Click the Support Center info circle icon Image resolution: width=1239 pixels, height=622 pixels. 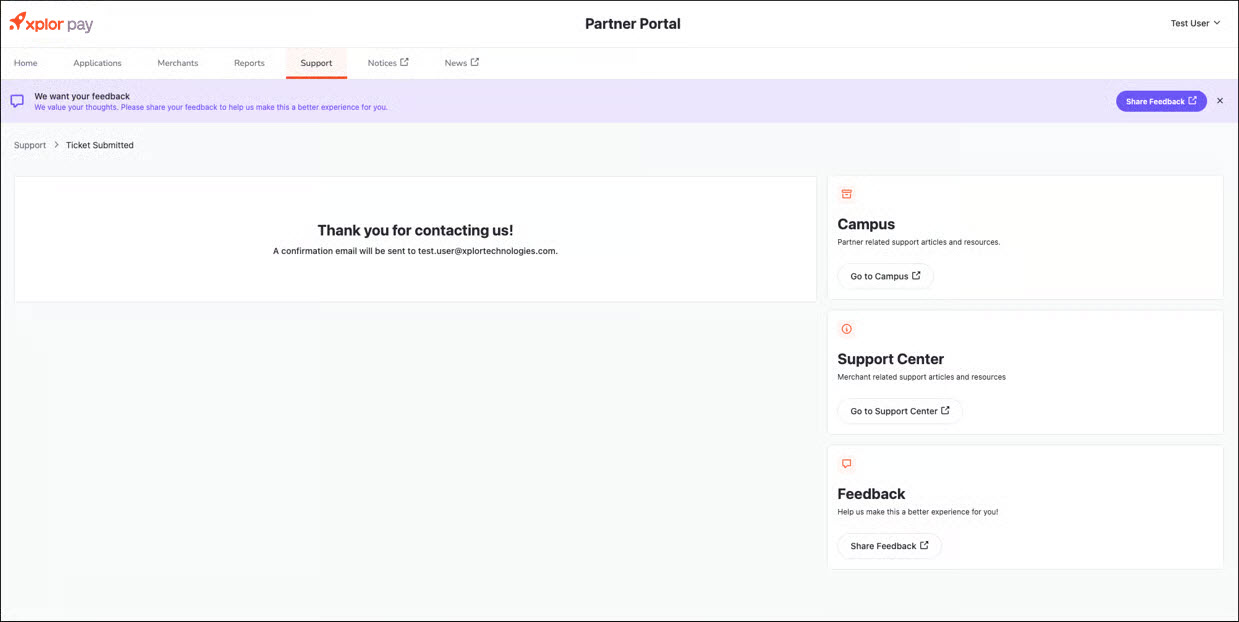[x=846, y=329]
